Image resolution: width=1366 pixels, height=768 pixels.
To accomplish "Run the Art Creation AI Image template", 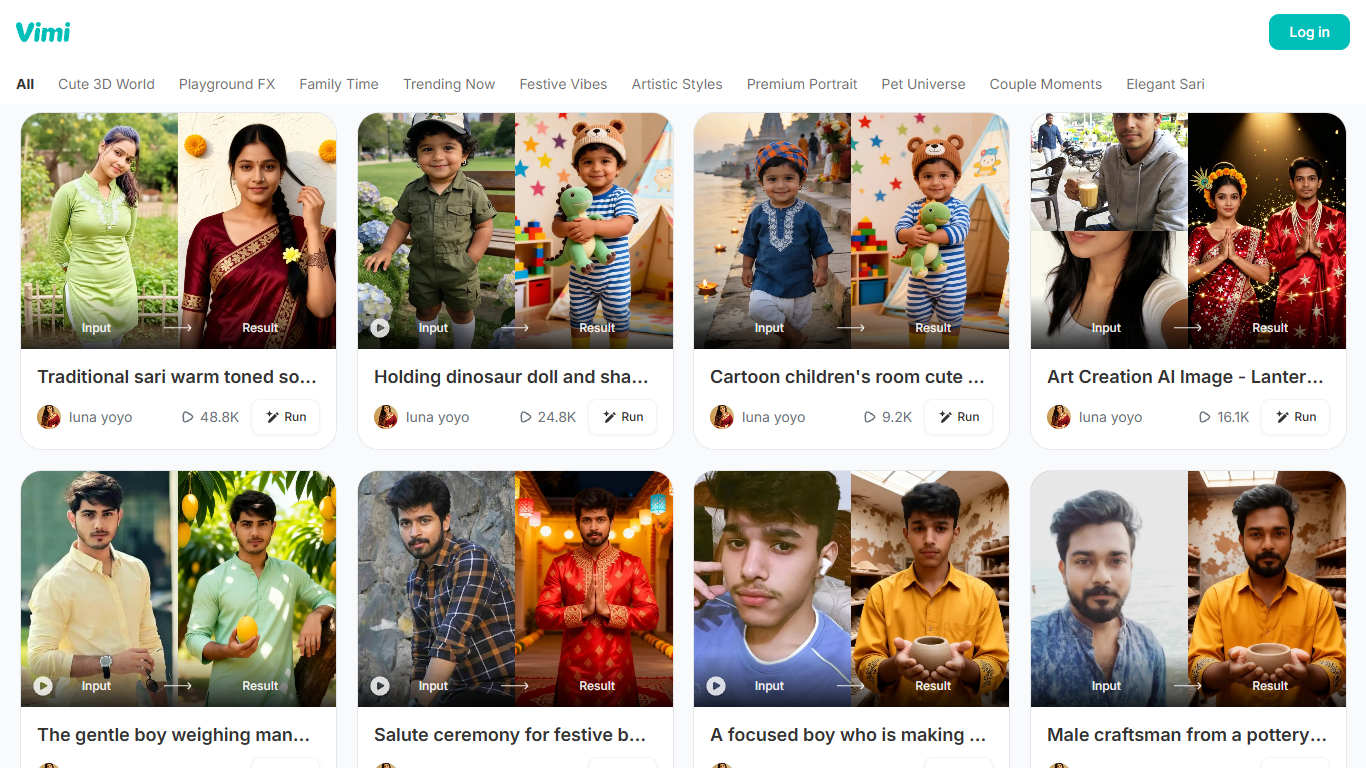I will pos(1295,417).
